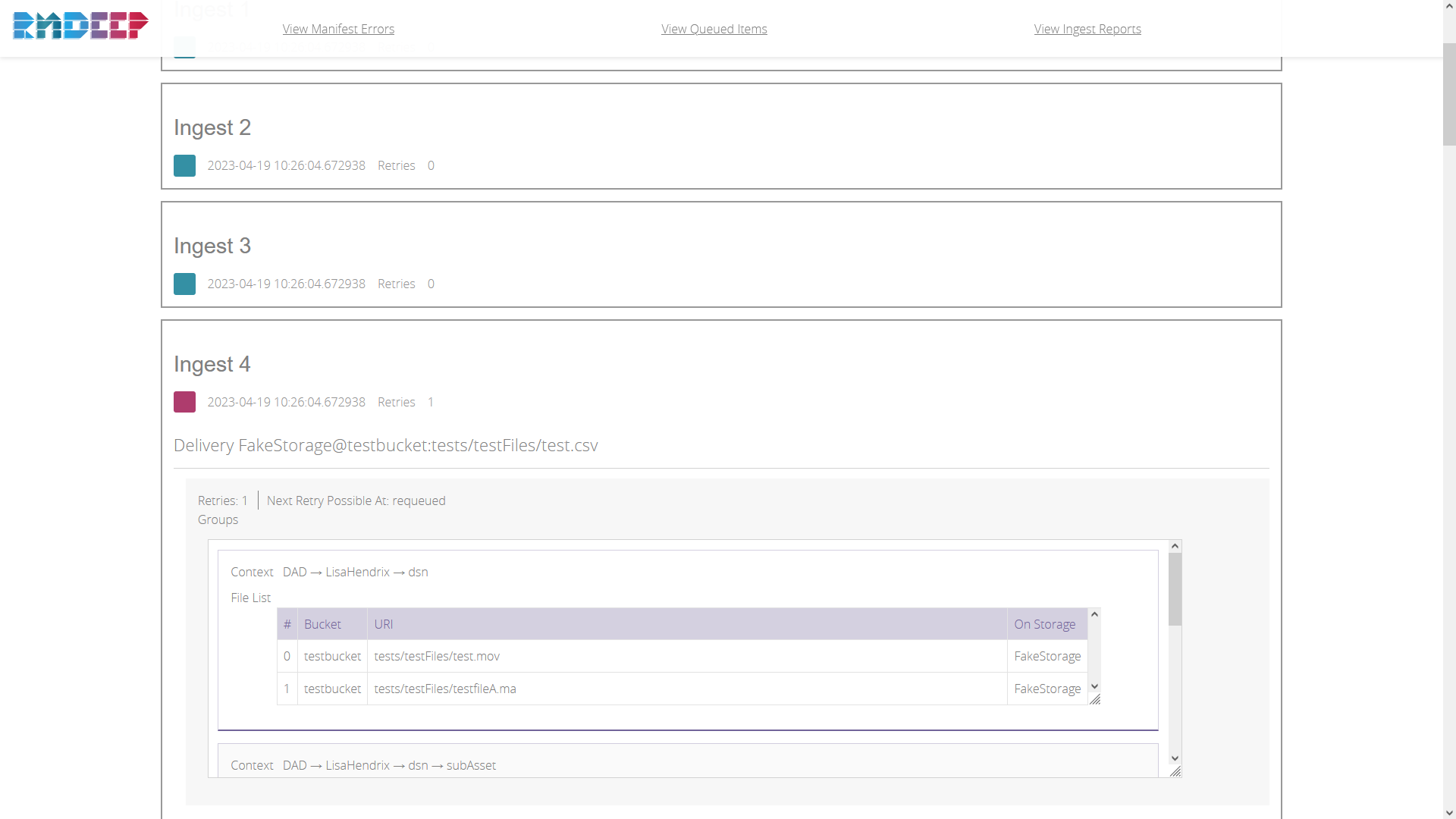Open View Queued Items link
The image size is (1456, 819).
pos(714,29)
